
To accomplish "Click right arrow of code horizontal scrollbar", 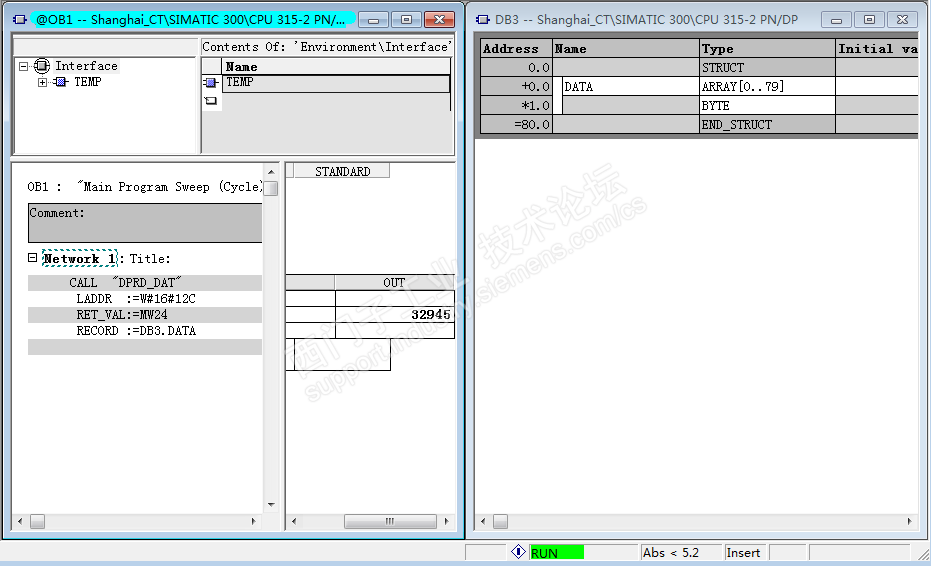I will [x=254, y=521].
